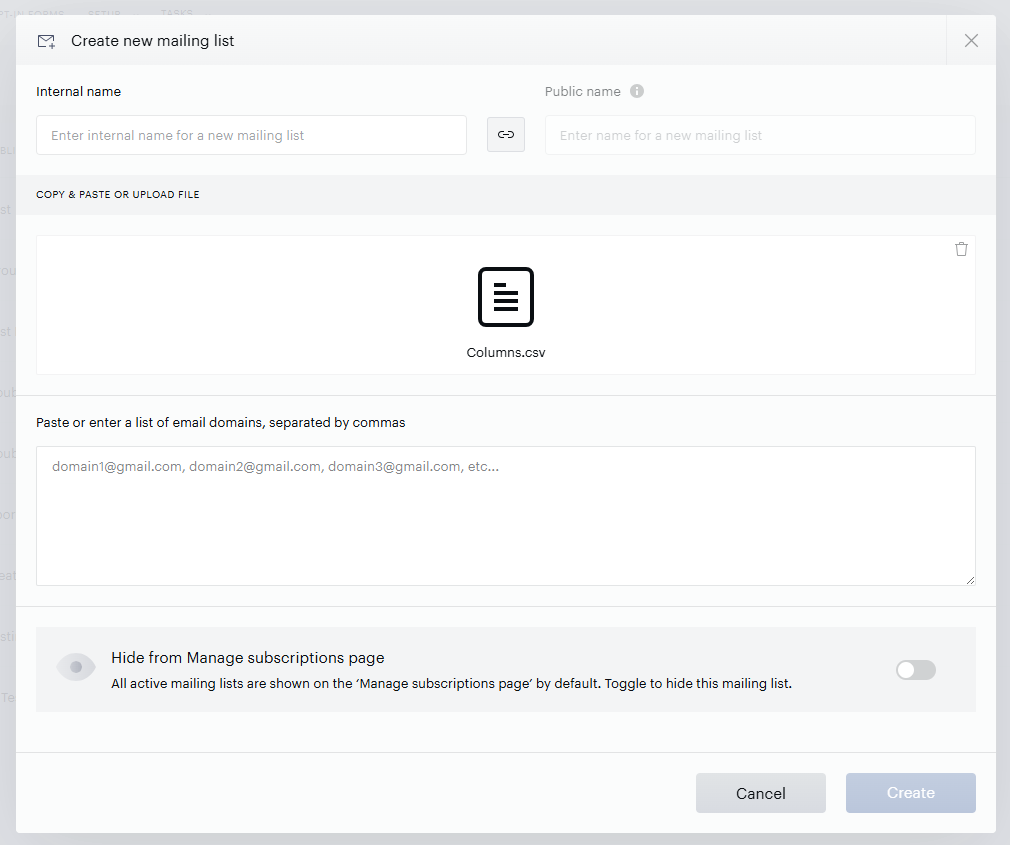1010x845 pixels.
Task: Click the Columns.csv document icon
Action: 506,297
